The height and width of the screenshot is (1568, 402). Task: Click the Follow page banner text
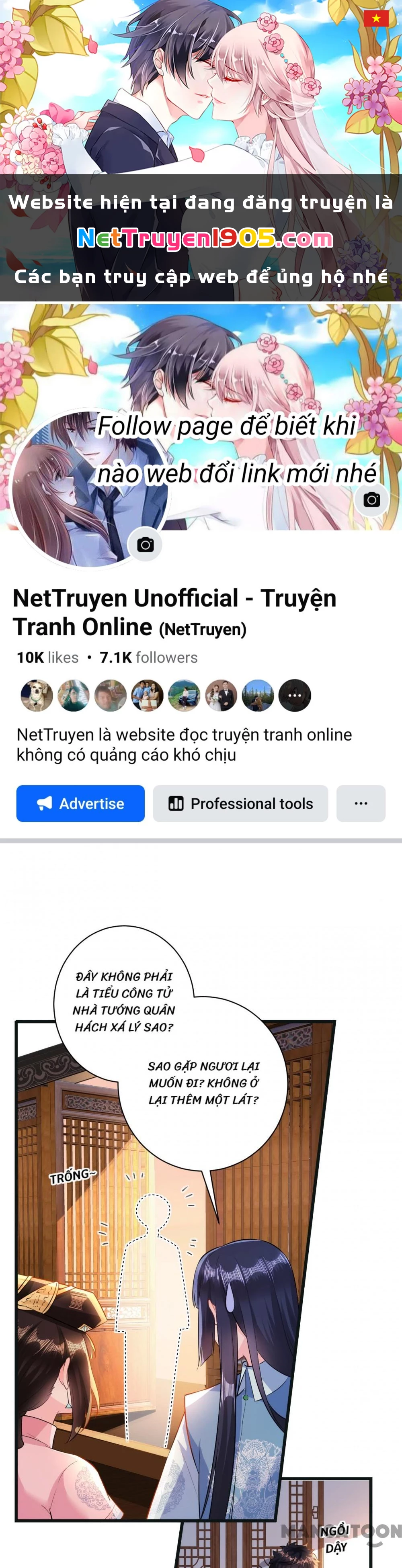[236, 449]
